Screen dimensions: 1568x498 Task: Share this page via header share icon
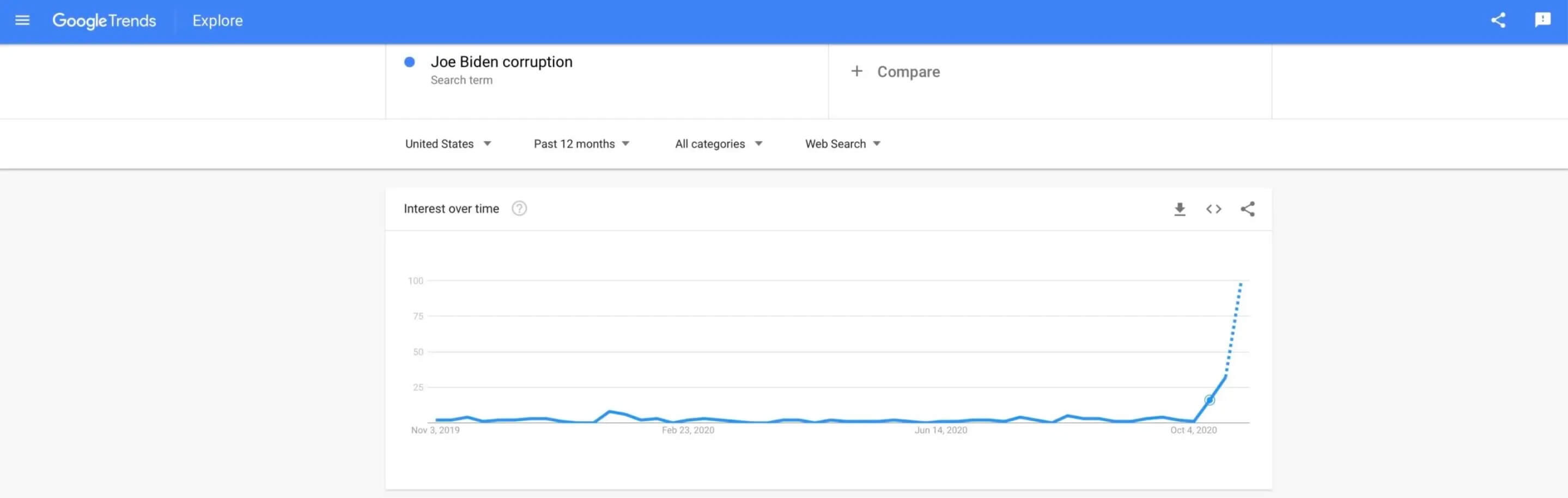(x=1498, y=20)
